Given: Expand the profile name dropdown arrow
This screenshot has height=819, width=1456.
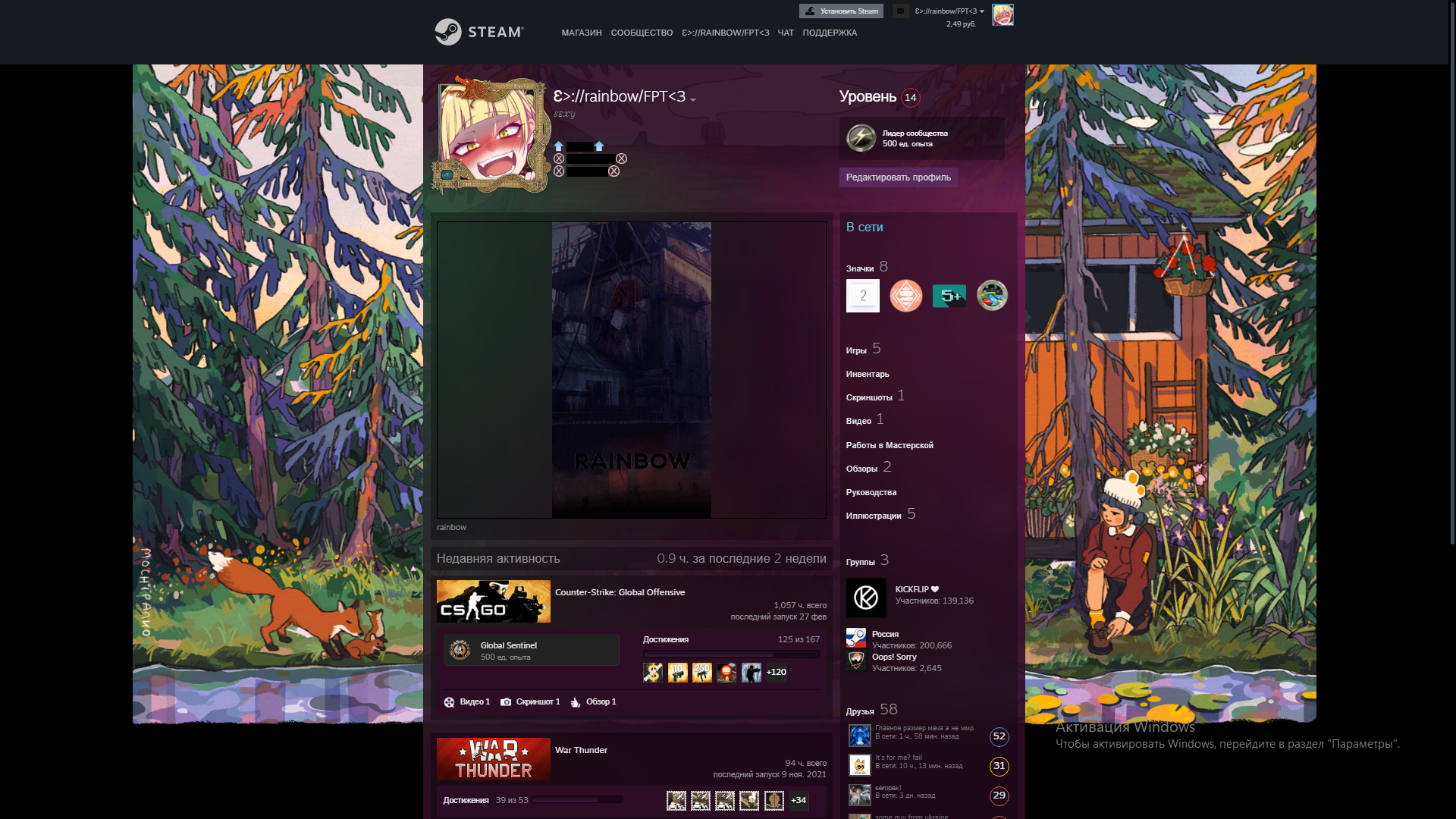Looking at the screenshot, I should [x=692, y=99].
